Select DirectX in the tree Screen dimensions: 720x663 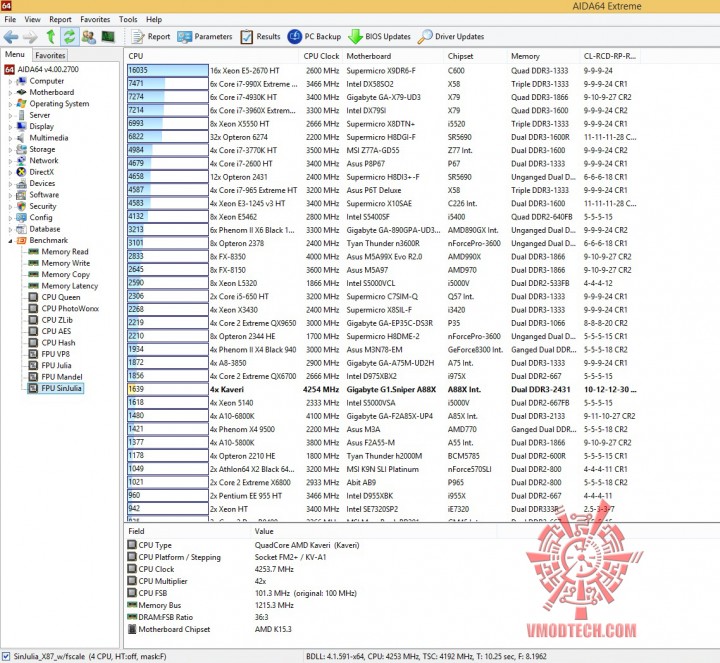[41, 172]
